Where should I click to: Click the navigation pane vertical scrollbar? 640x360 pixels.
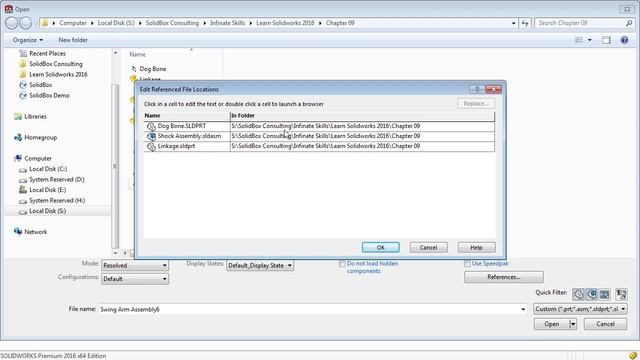click(x=115, y=166)
